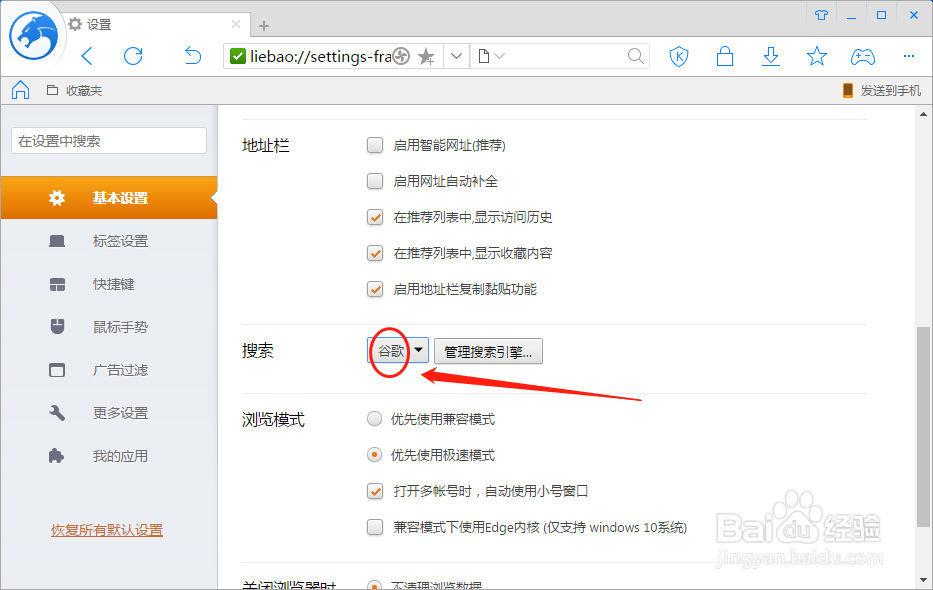Screen dimensions: 933x590
Task: Click the K security shield icon
Action: point(679,56)
